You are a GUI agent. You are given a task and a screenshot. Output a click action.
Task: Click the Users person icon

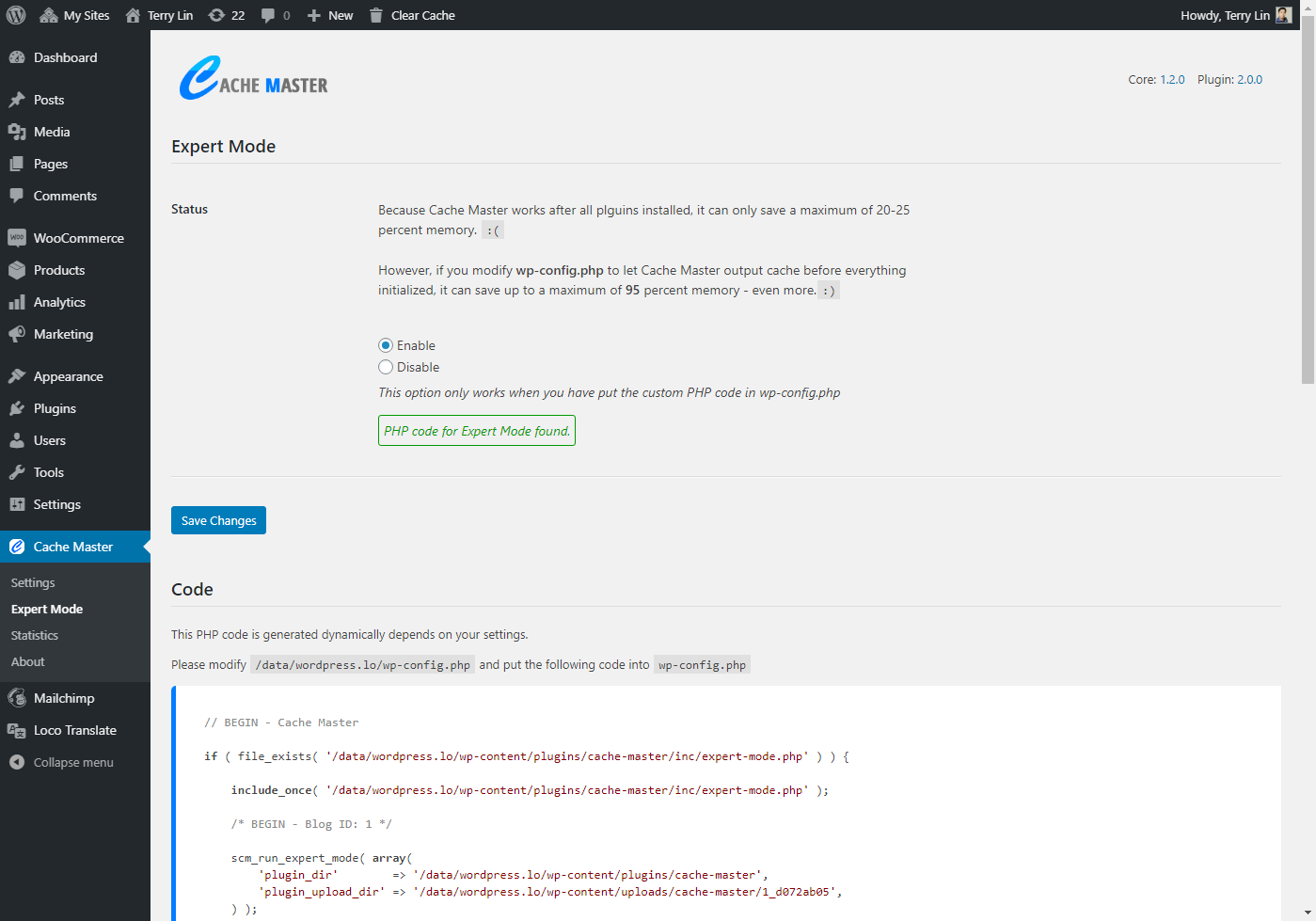17,440
